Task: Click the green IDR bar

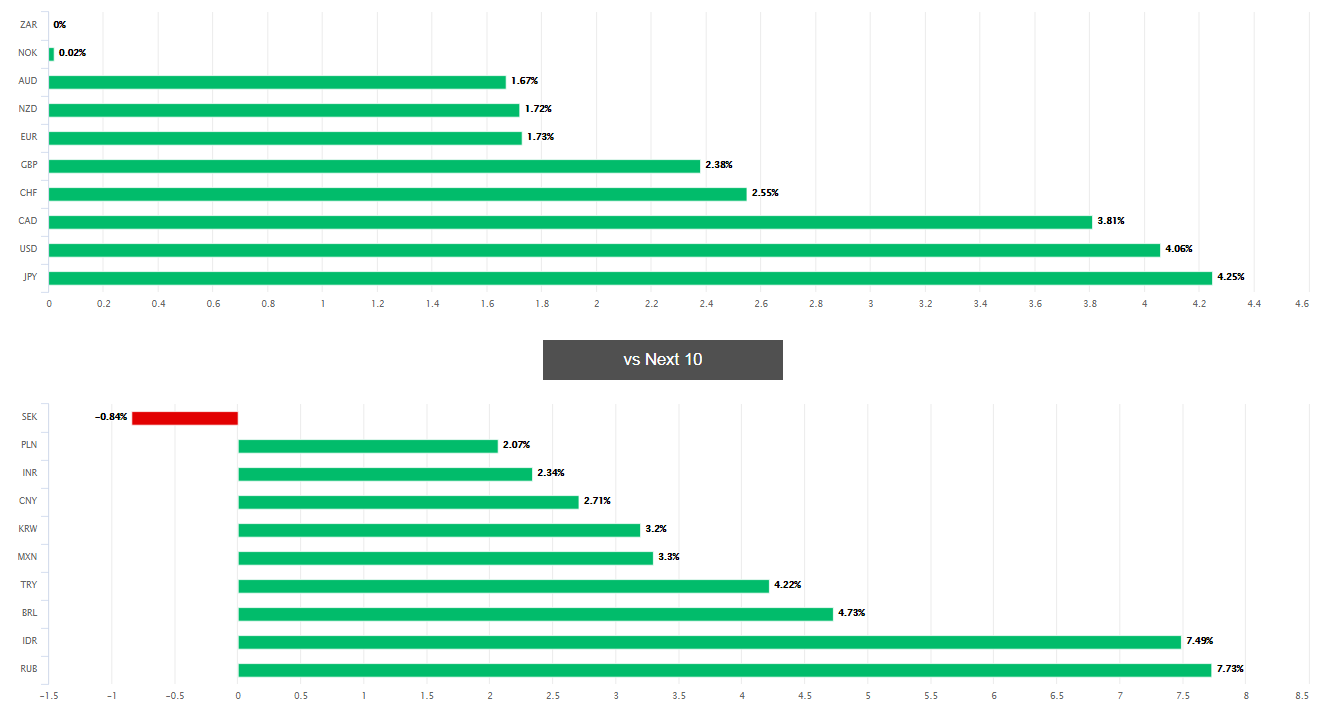Action: click(x=709, y=642)
